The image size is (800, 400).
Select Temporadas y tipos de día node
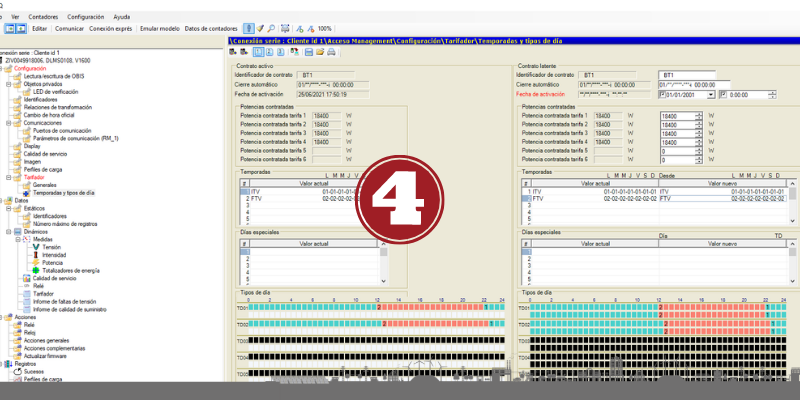click(x=63, y=193)
